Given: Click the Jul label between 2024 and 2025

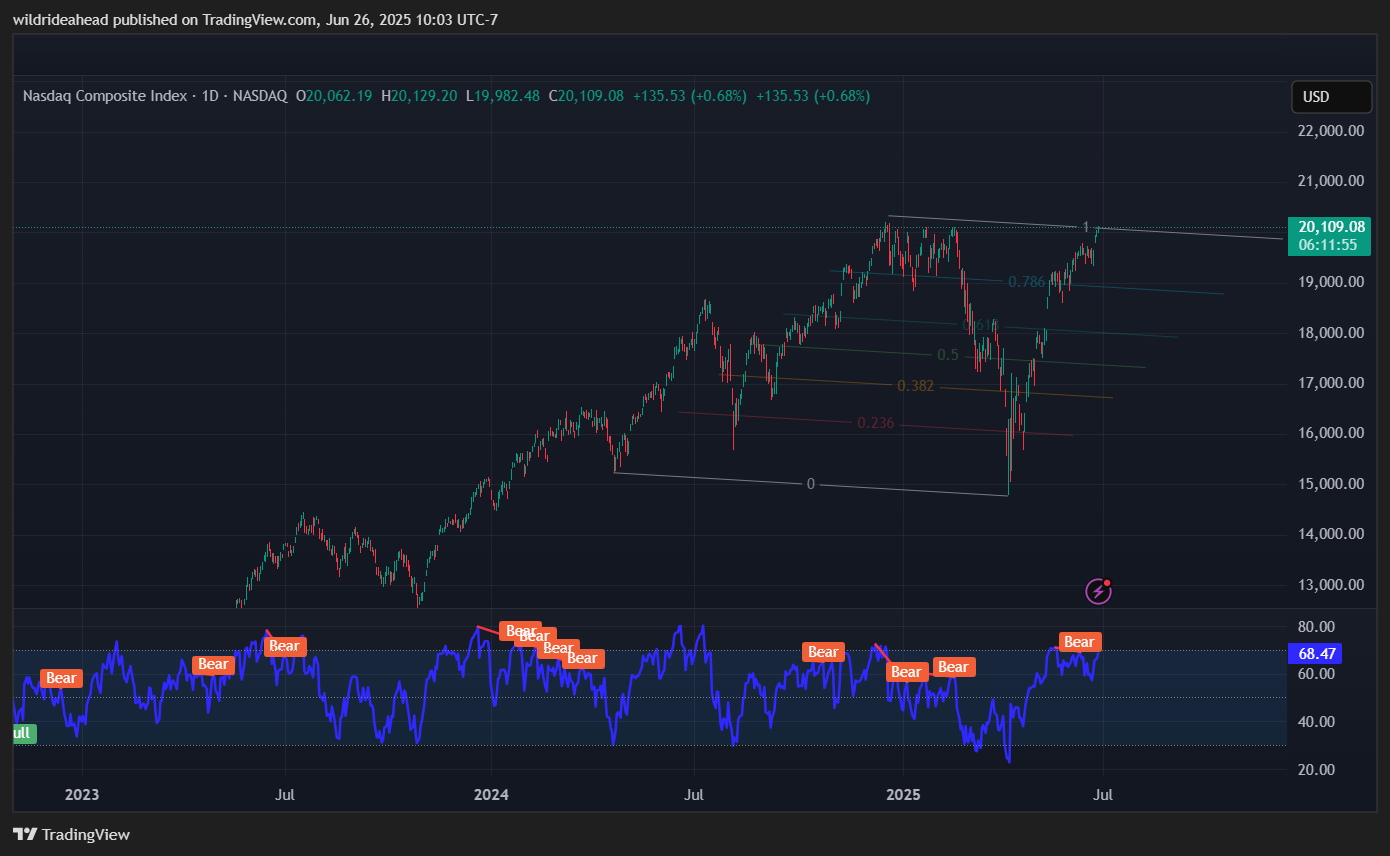Looking at the screenshot, I should 694,796.
